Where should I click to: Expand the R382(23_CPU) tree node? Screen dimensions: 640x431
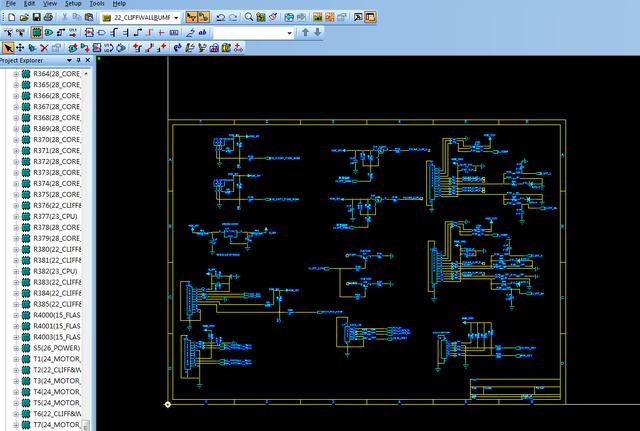tap(16, 271)
